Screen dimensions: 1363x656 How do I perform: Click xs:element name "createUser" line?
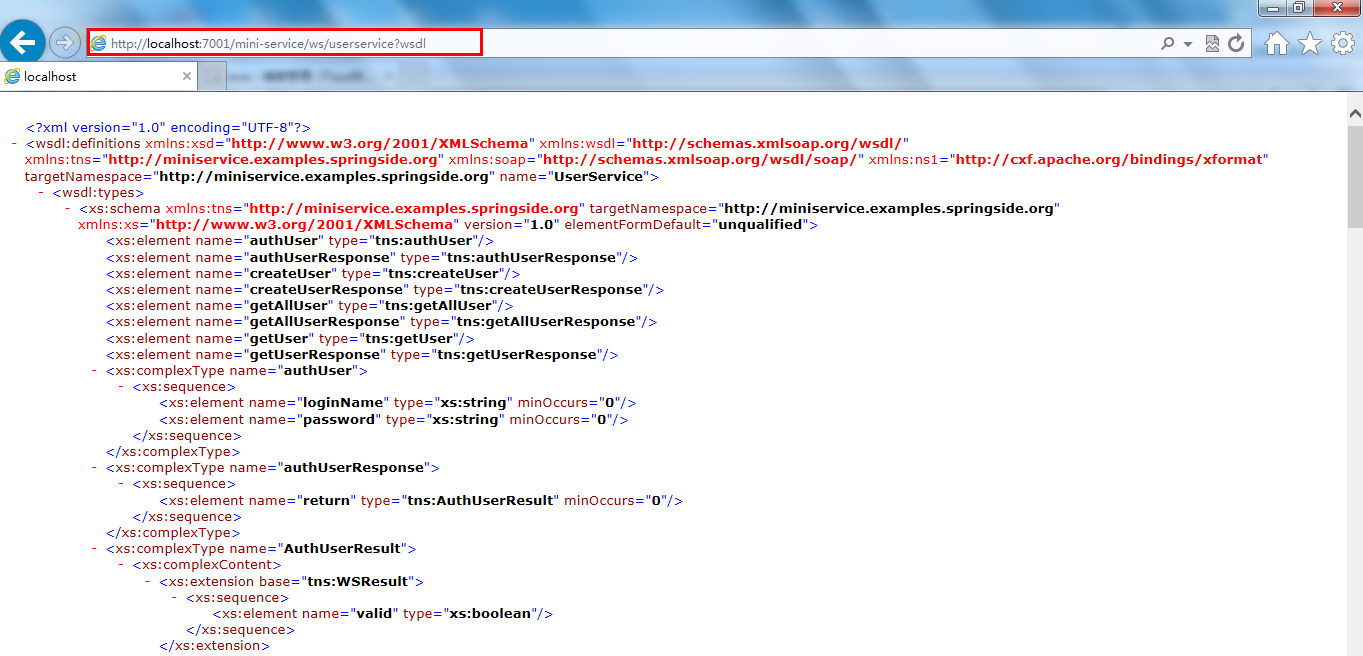click(x=313, y=273)
